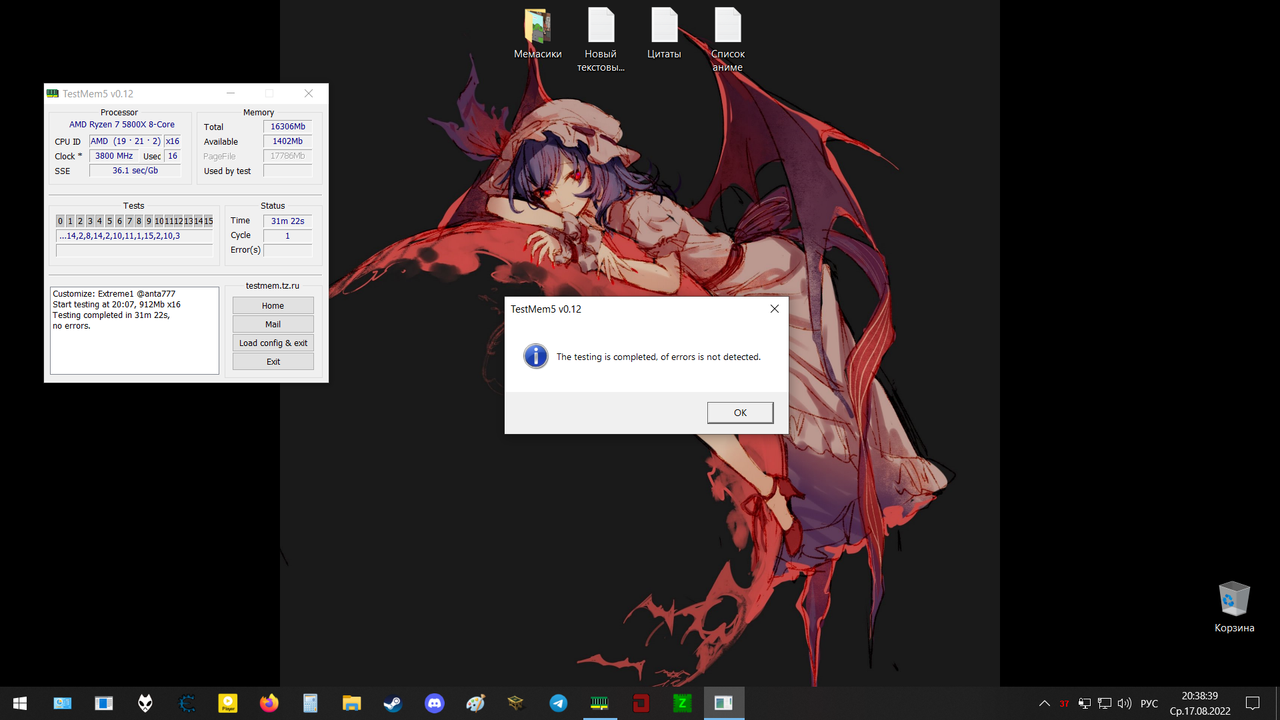Click the empty Error(s) field
This screenshot has height=720, width=1280.
point(288,250)
